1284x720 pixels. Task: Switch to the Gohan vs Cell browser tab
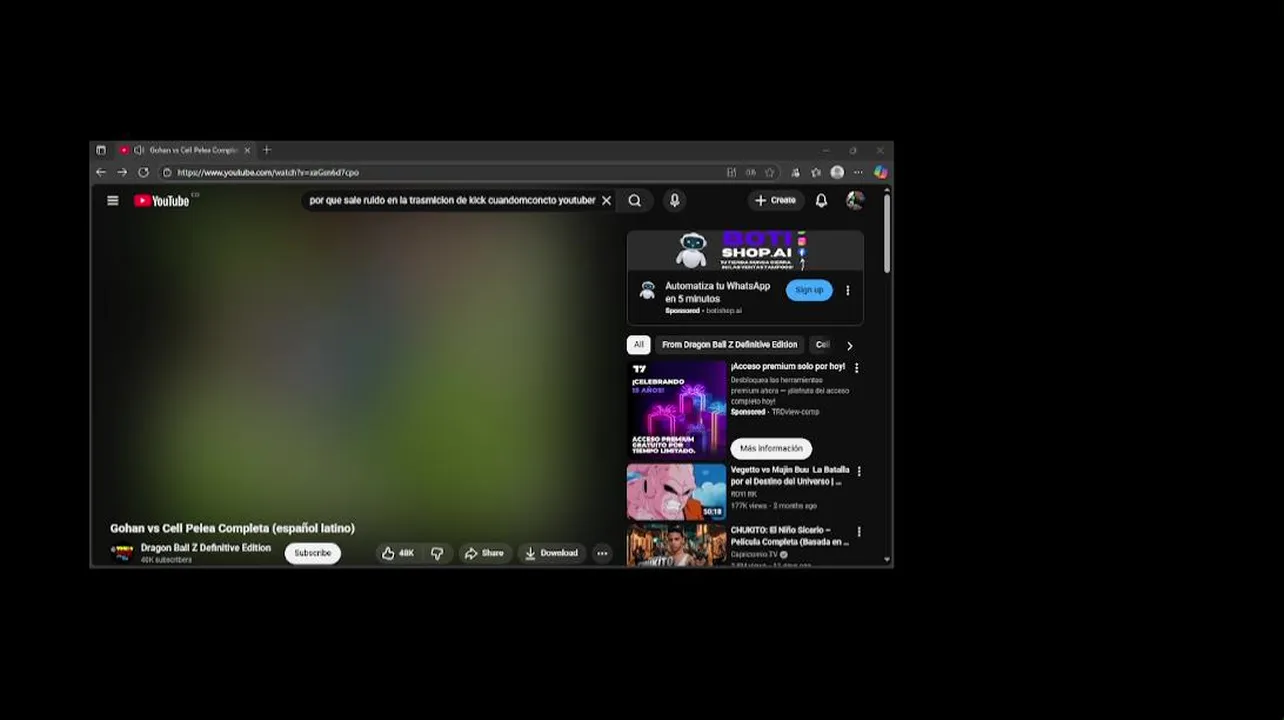(186, 150)
